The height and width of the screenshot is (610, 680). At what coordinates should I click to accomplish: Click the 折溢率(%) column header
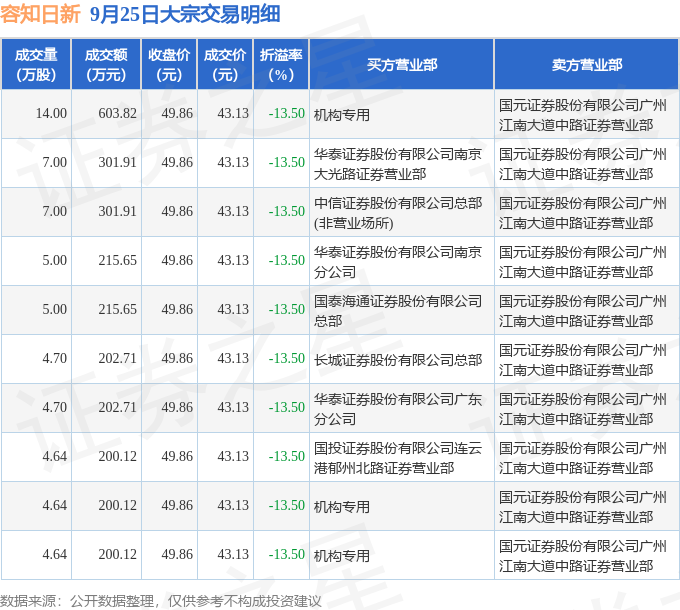click(x=282, y=64)
